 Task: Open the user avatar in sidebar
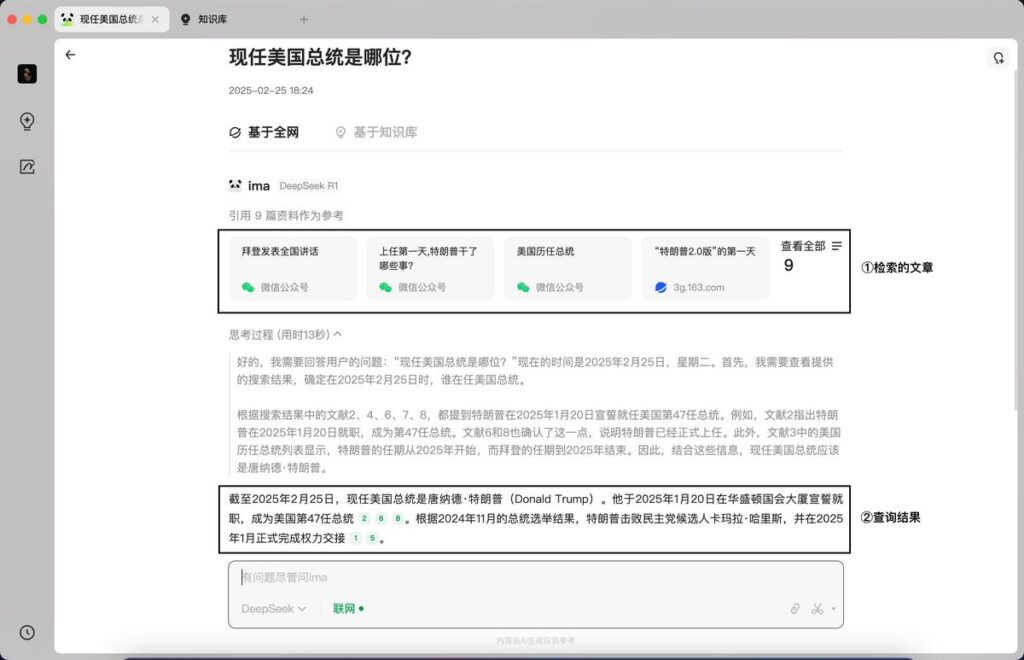click(x=27, y=74)
